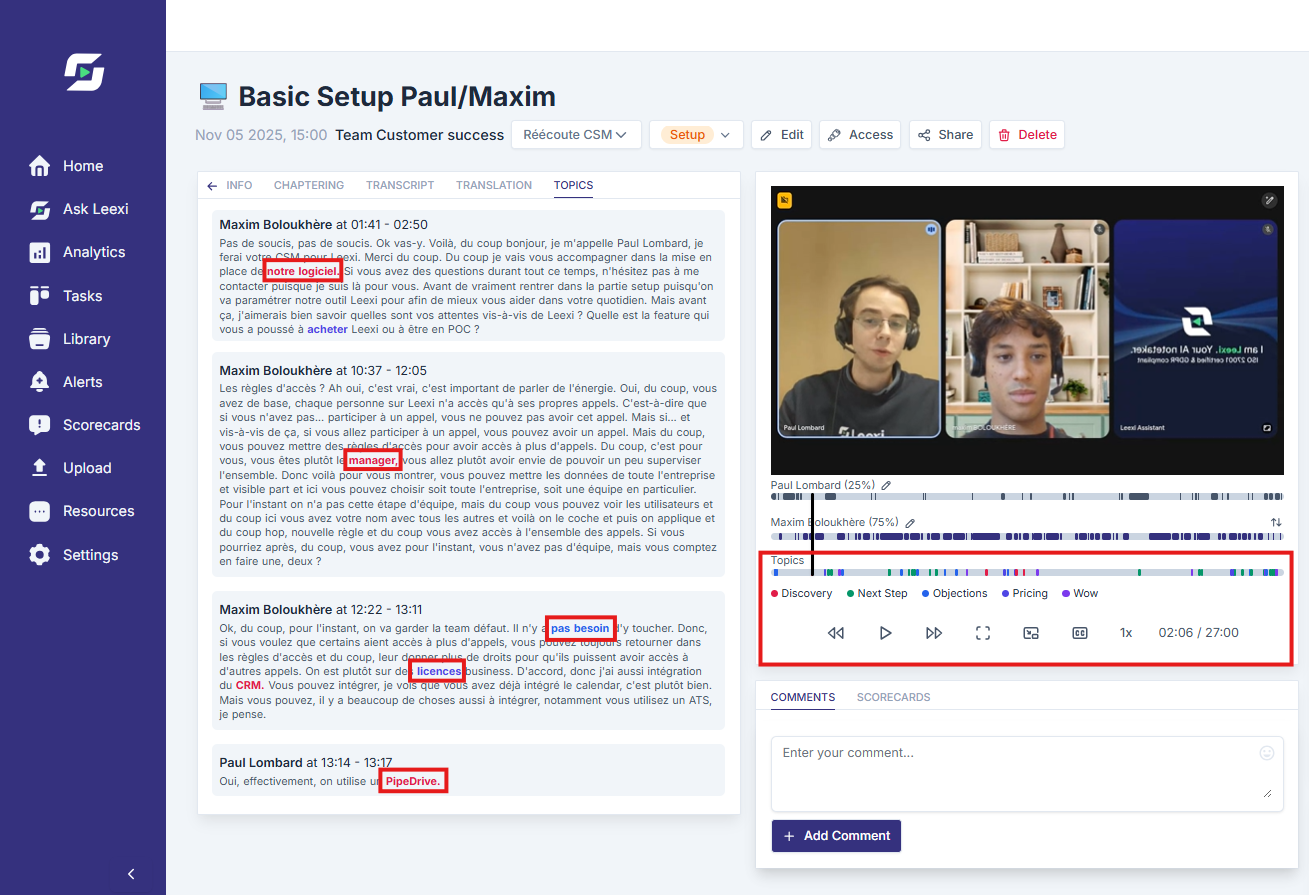The height and width of the screenshot is (895, 1309).
Task: Open Ask Leexi in the sidebar
Action: point(78,209)
